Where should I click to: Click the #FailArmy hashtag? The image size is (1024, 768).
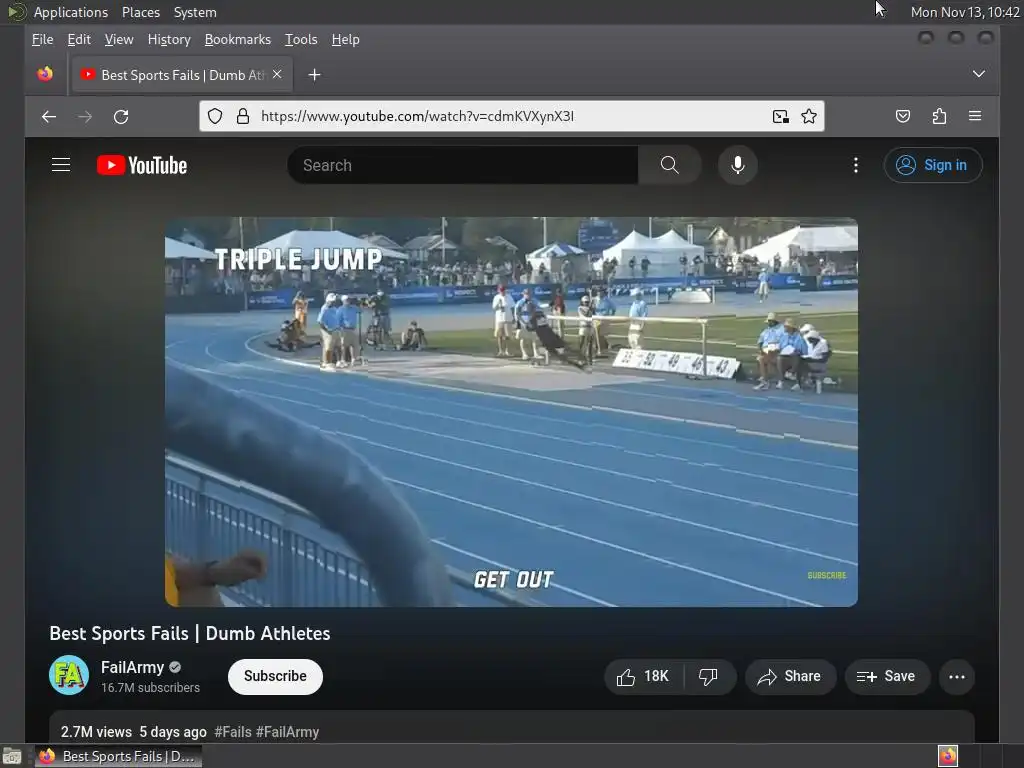pos(287,732)
